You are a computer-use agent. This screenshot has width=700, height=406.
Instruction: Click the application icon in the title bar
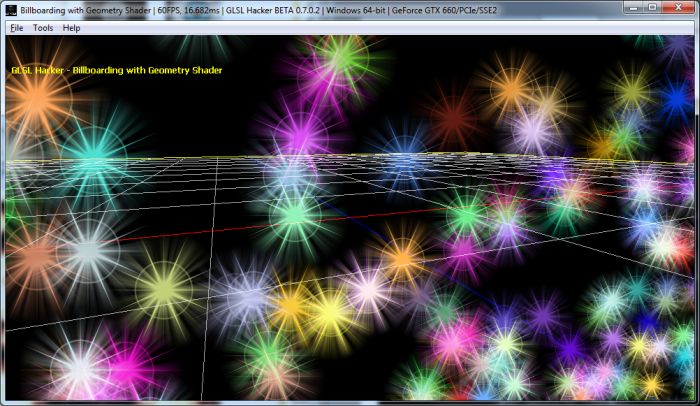tap(11, 9)
